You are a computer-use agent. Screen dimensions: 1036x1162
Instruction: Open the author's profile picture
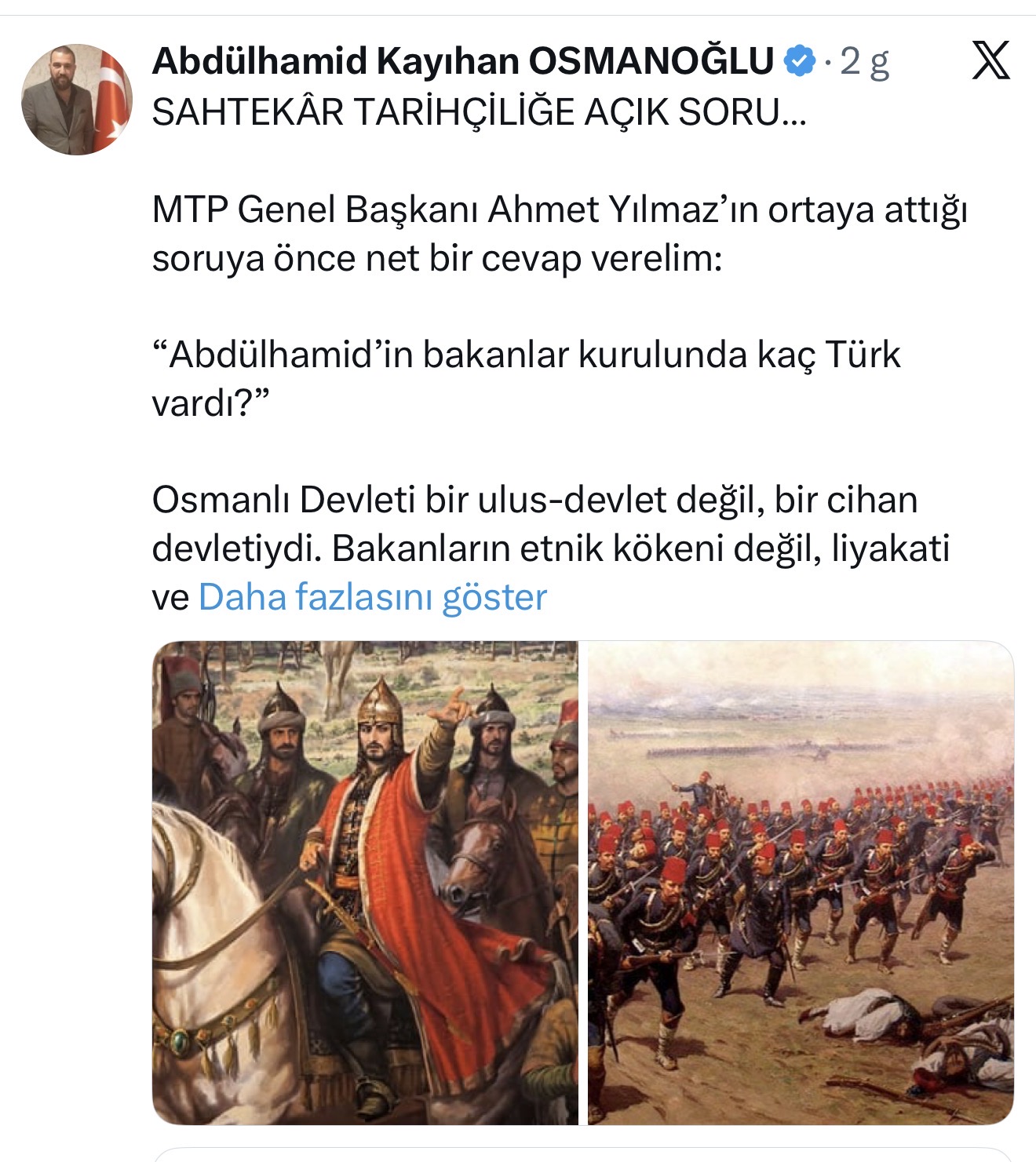[76, 99]
